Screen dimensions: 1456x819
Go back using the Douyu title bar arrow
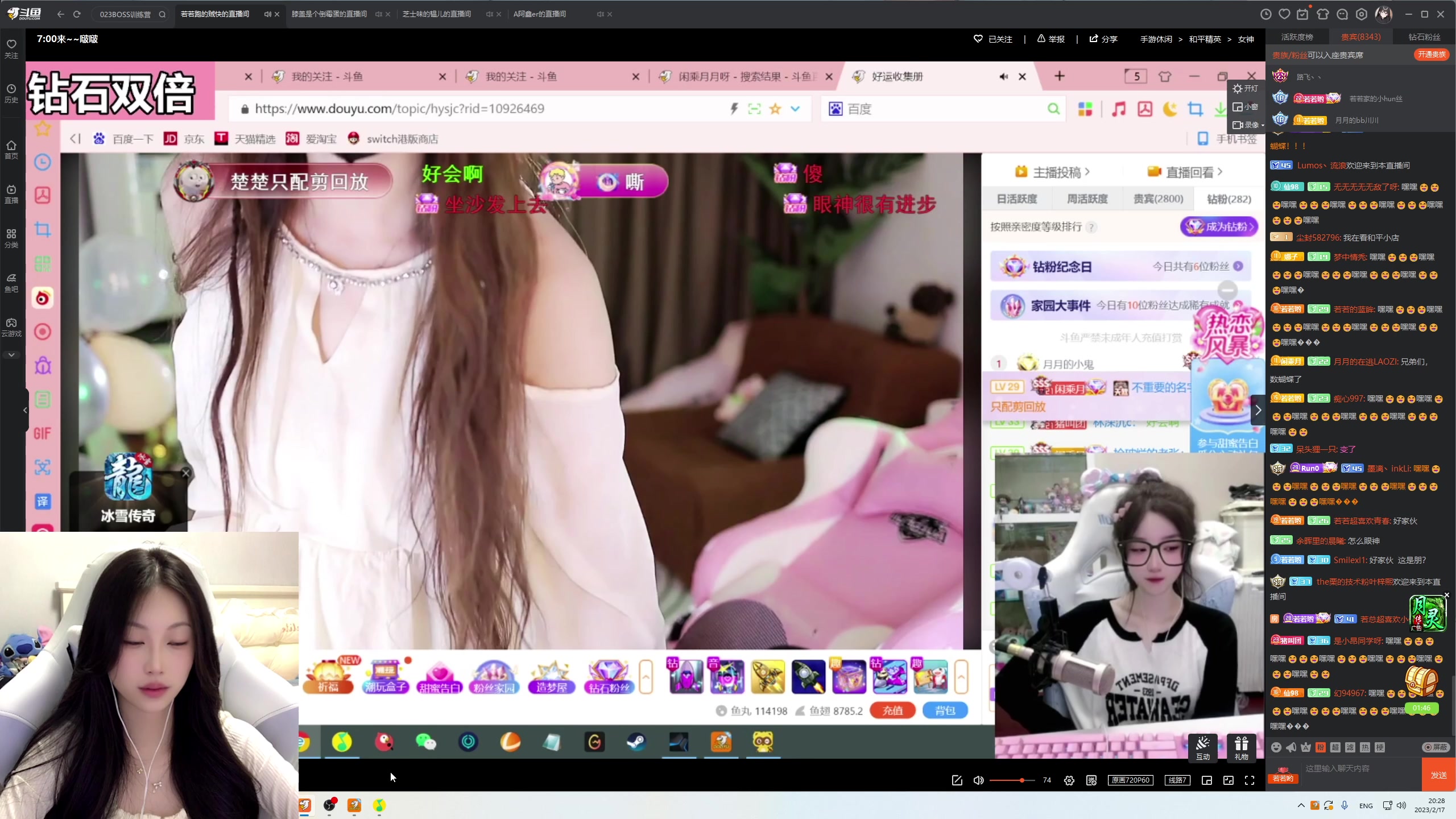point(61,14)
